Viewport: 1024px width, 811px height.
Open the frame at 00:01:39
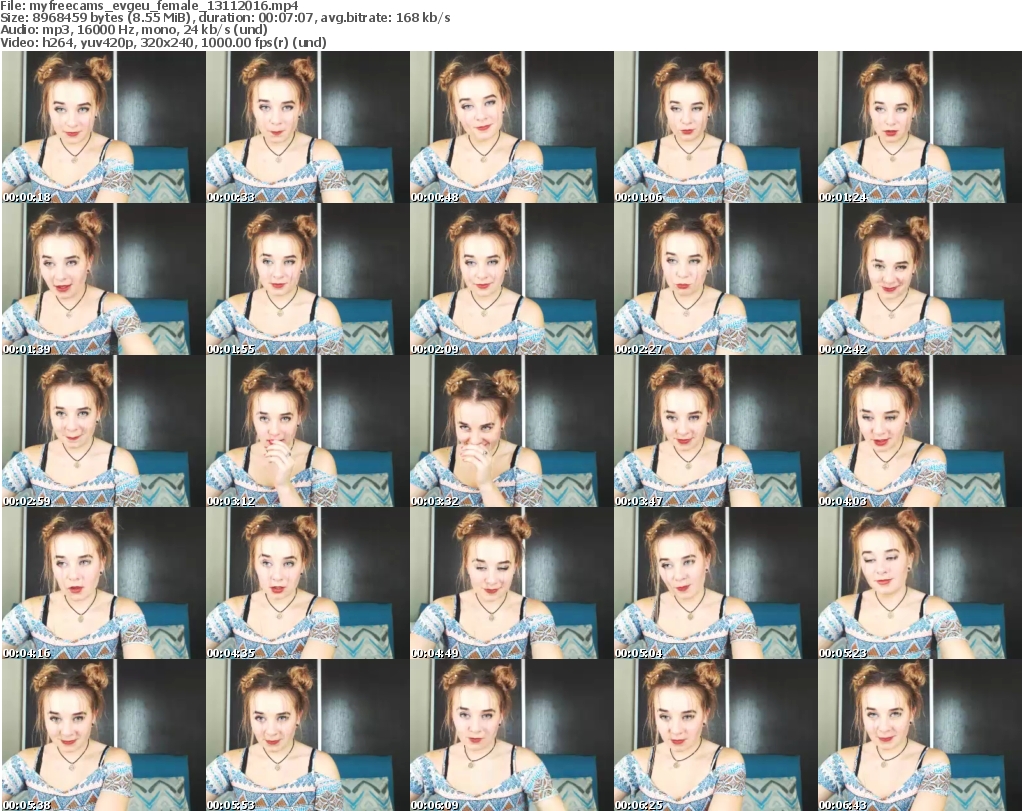point(103,280)
